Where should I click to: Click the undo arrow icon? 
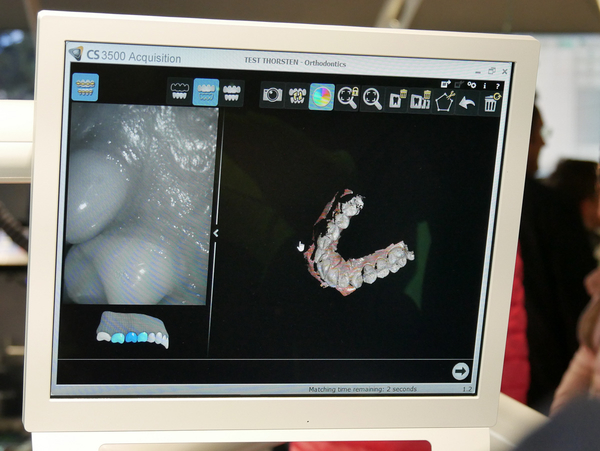click(x=467, y=103)
